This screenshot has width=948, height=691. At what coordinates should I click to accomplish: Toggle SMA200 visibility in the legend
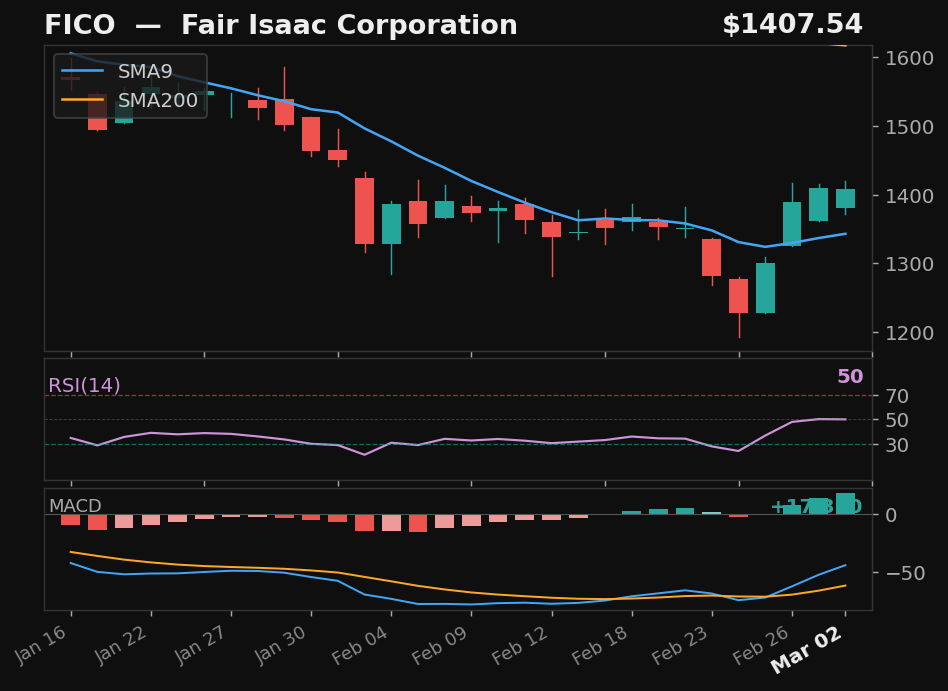pyautogui.click(x=157, y=100)
